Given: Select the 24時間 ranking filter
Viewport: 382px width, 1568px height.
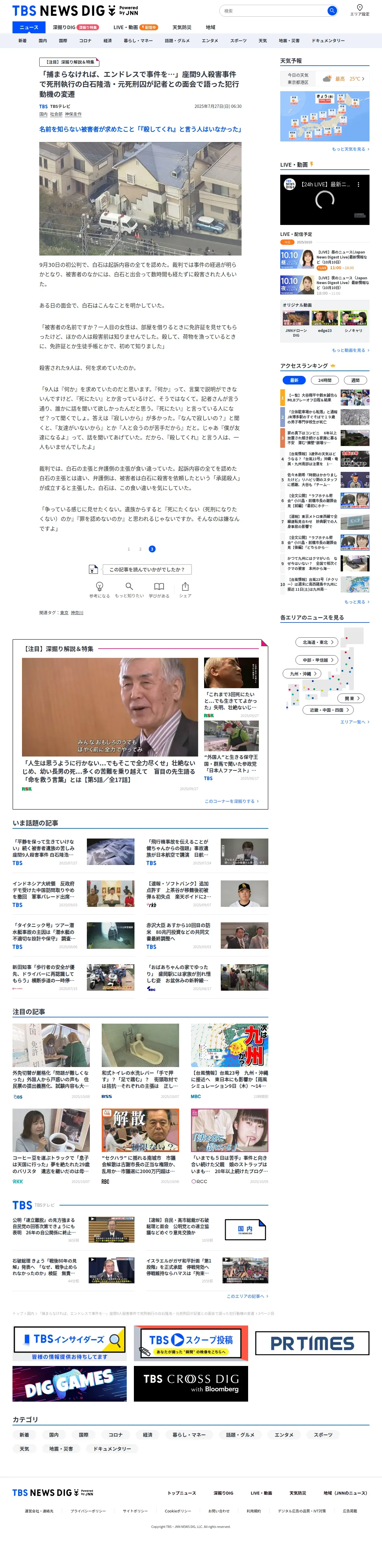Looking at the screenshot, I should pyautogui.click(x=325, y=380).
